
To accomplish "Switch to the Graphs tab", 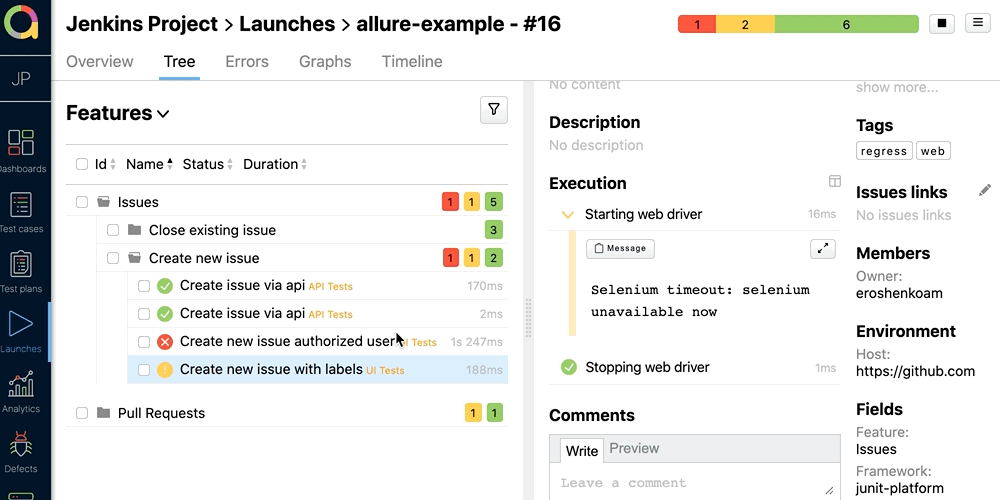I will pos(325,62).
